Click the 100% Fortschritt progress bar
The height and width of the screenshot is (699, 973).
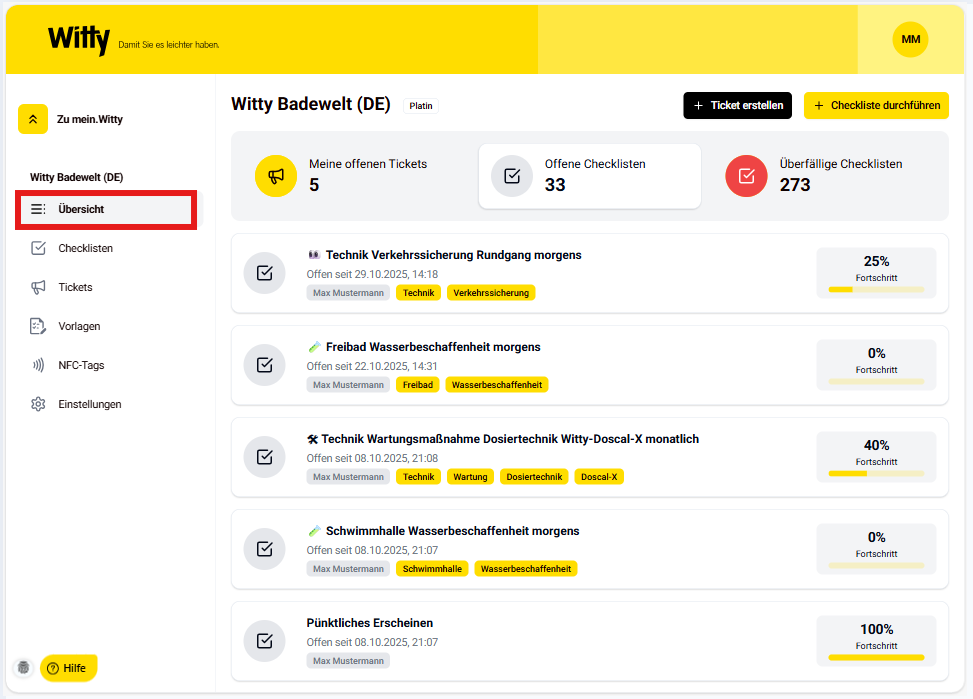pos(876,657)
